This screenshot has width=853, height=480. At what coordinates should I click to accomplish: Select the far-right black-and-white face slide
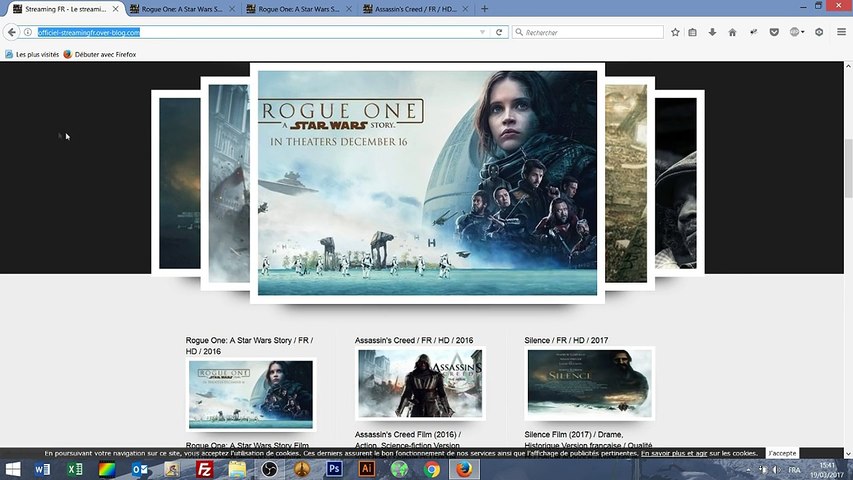679,183
